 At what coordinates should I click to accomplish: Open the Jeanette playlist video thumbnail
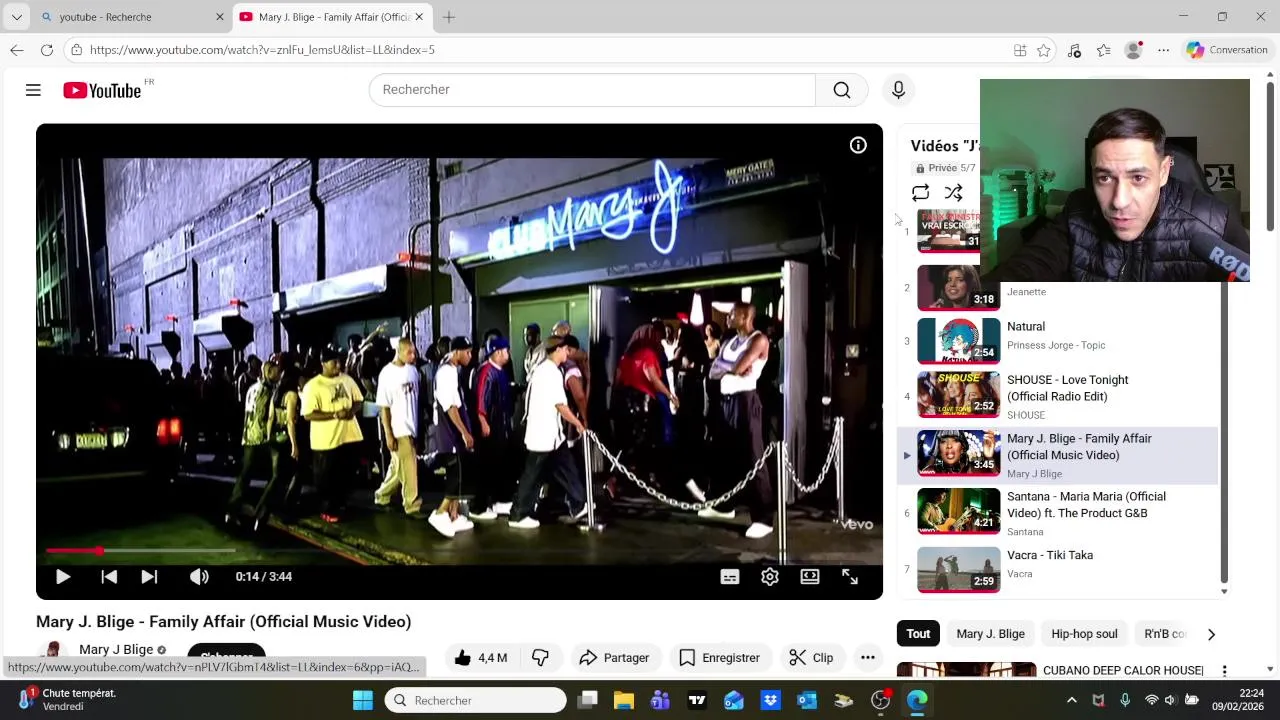click(x=958, y=289)
